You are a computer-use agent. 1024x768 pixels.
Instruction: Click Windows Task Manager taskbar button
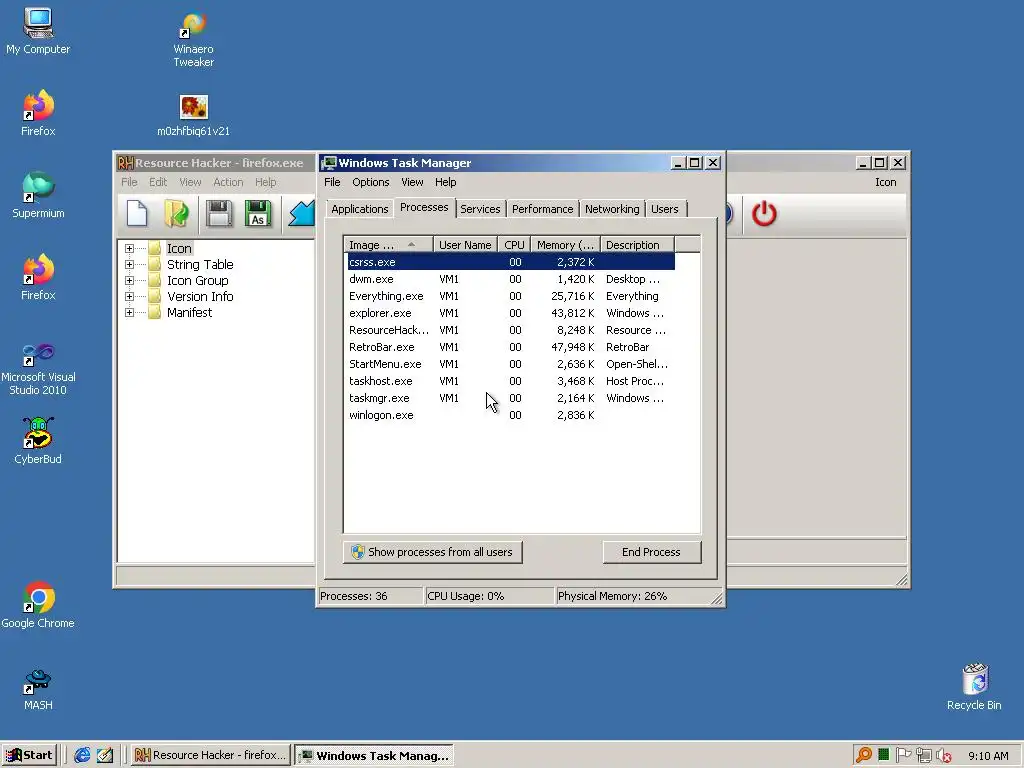(374, 756)
